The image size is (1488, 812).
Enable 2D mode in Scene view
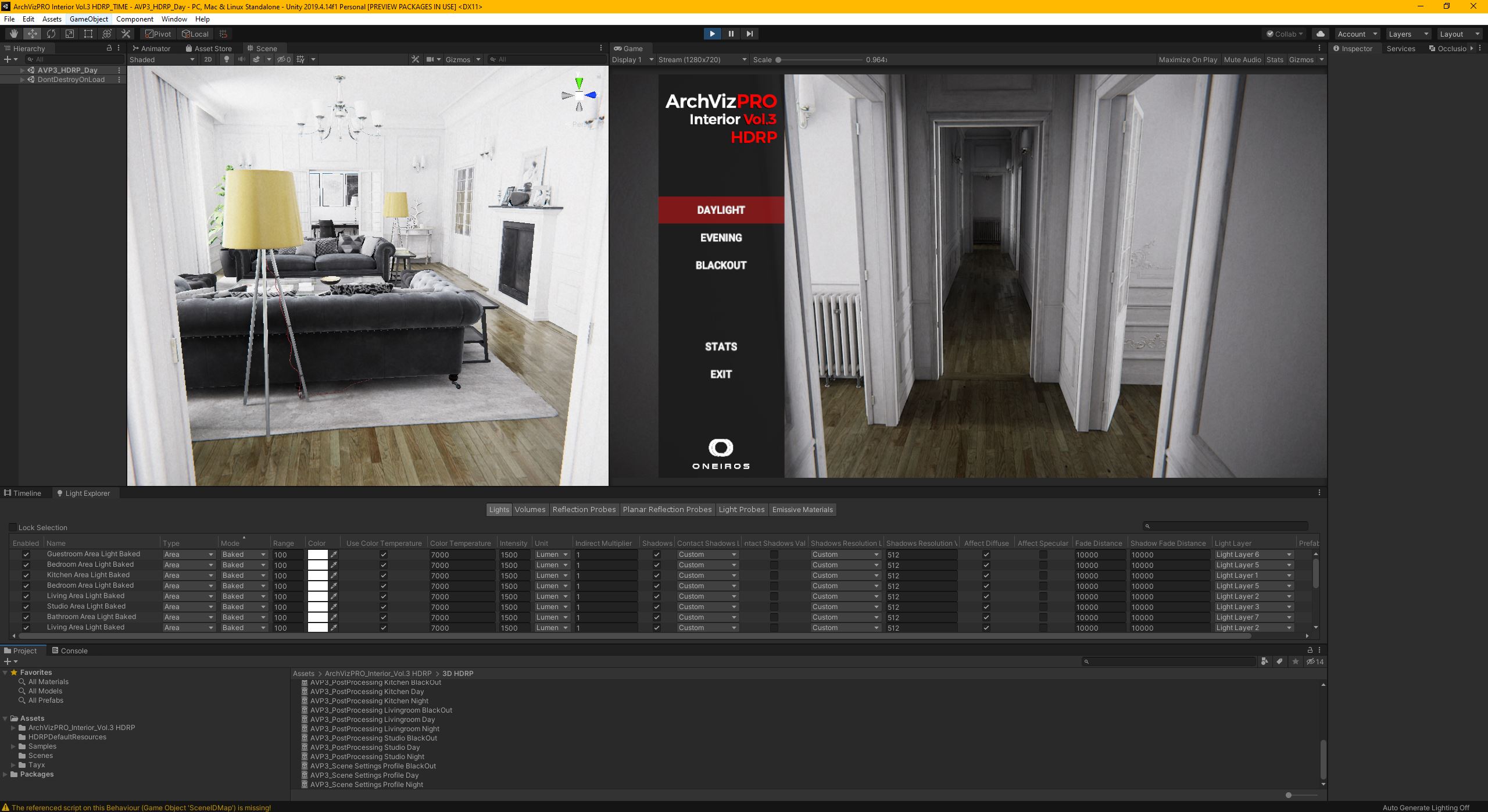pyautogui.click(x=208, y=59)
